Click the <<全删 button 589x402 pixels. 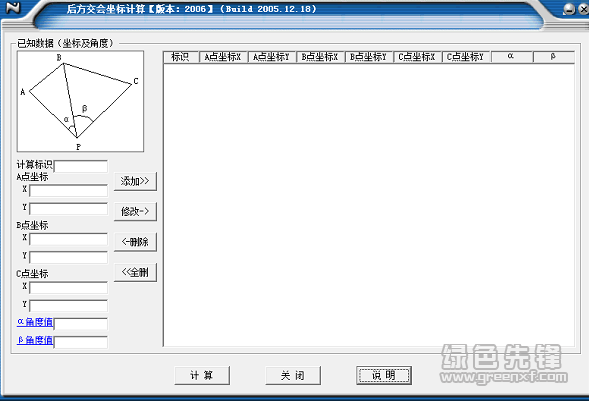[x=135, y=272]
